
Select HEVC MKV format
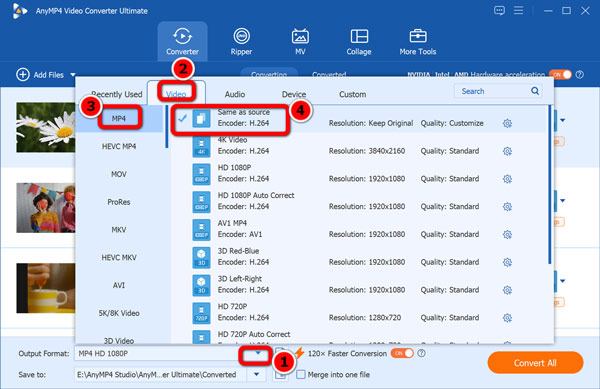[x=119, y=257]
